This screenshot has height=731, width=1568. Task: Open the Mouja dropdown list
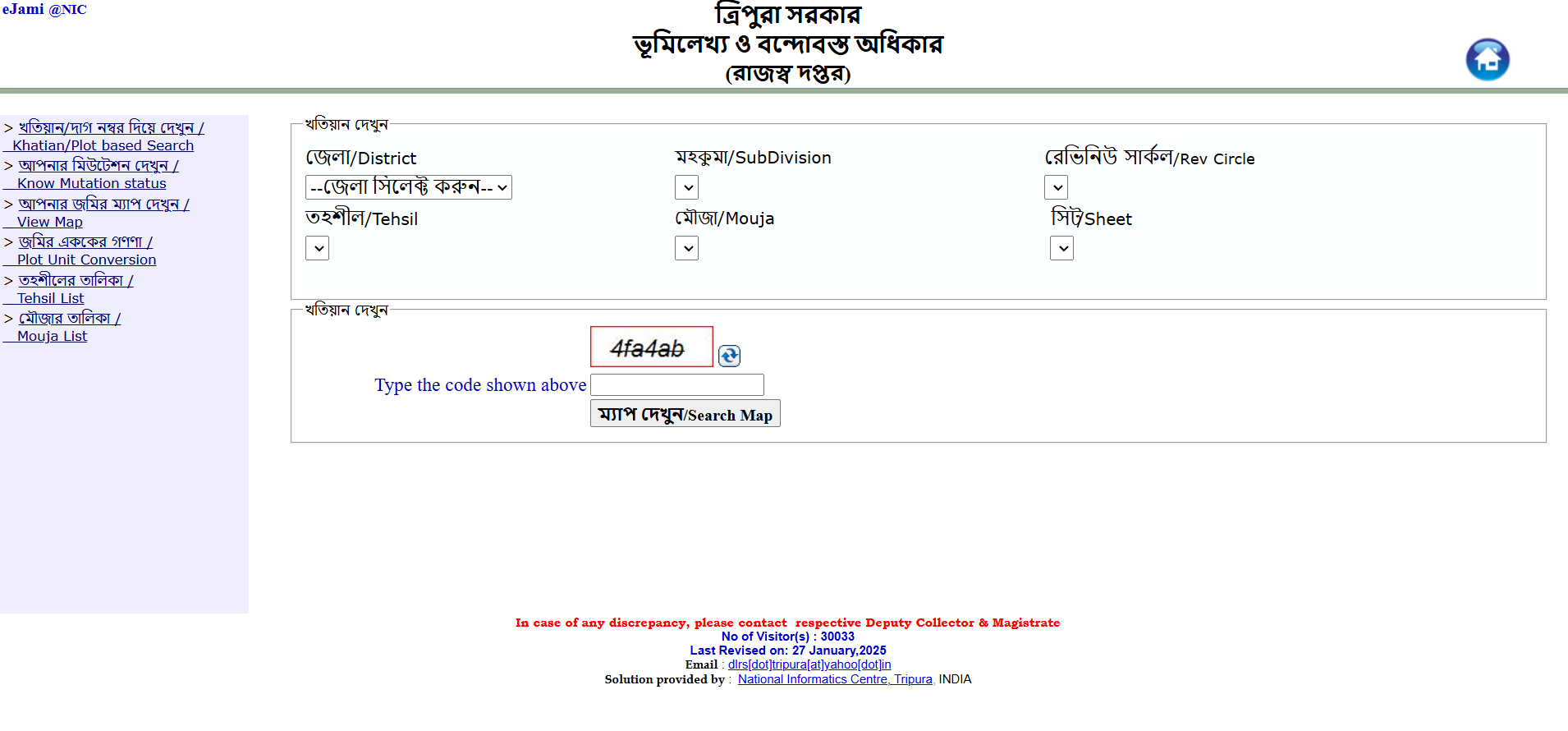tap(686, 248)
